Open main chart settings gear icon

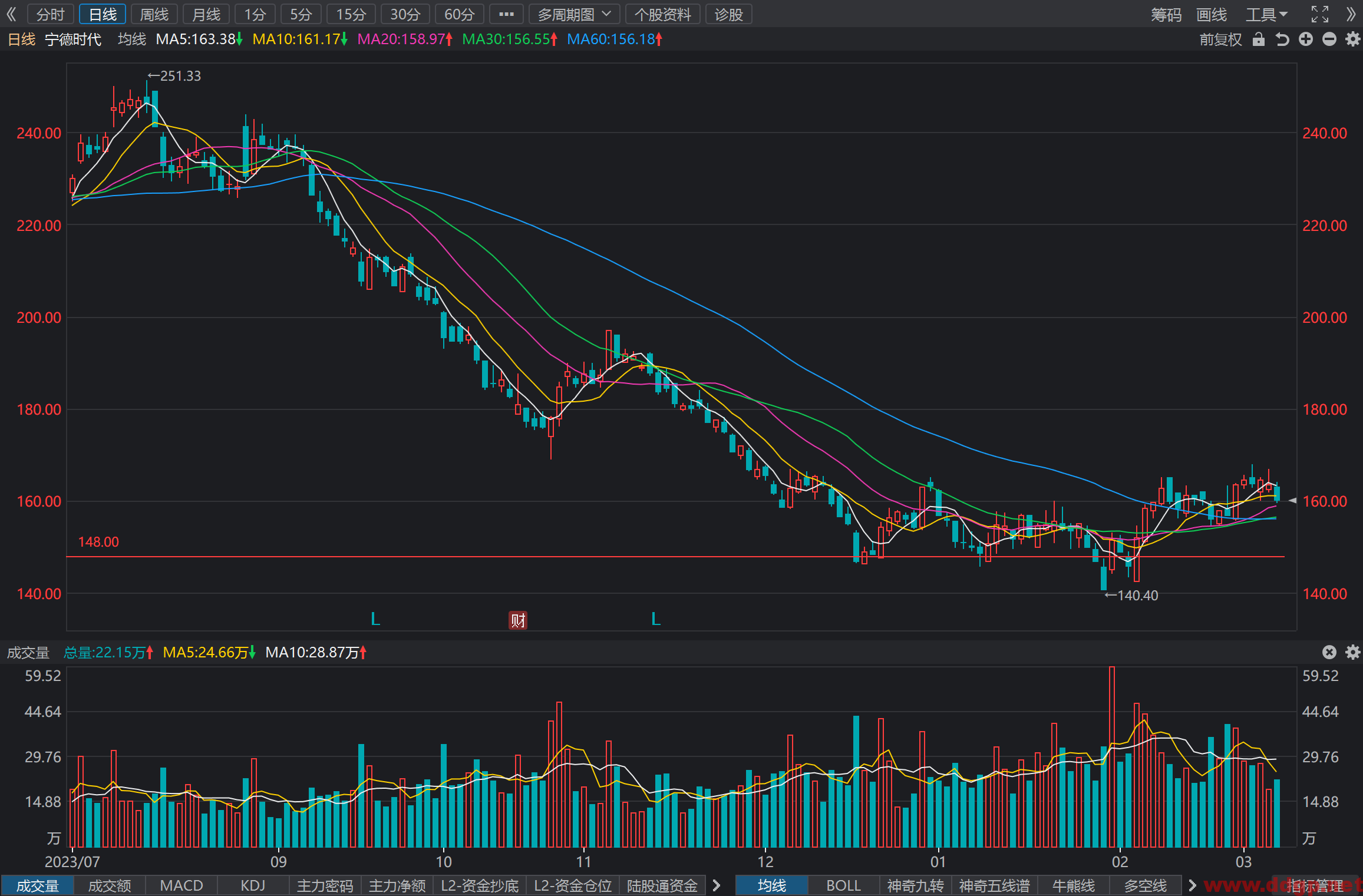(x=1353, y=39)
